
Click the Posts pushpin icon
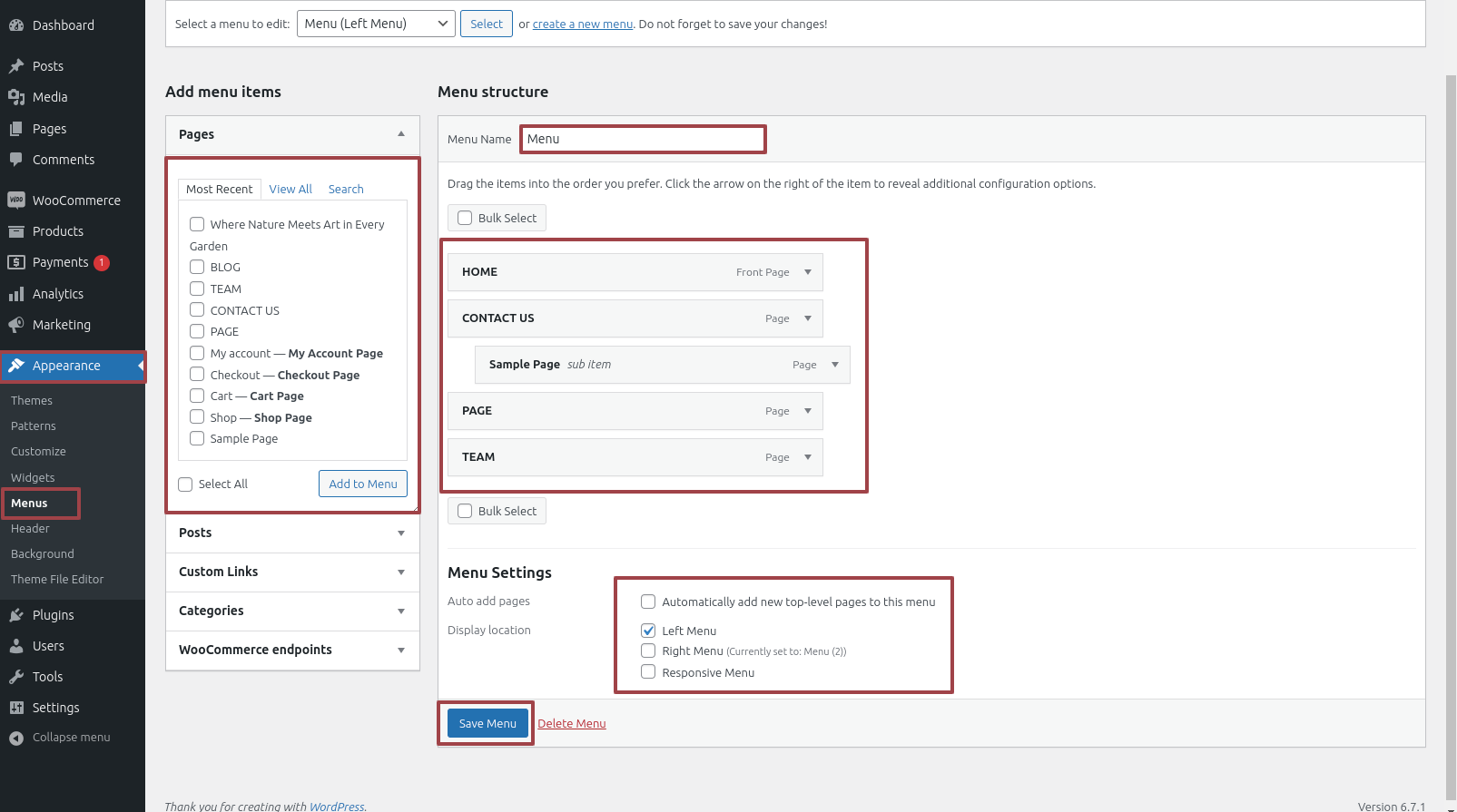point(16,66)
